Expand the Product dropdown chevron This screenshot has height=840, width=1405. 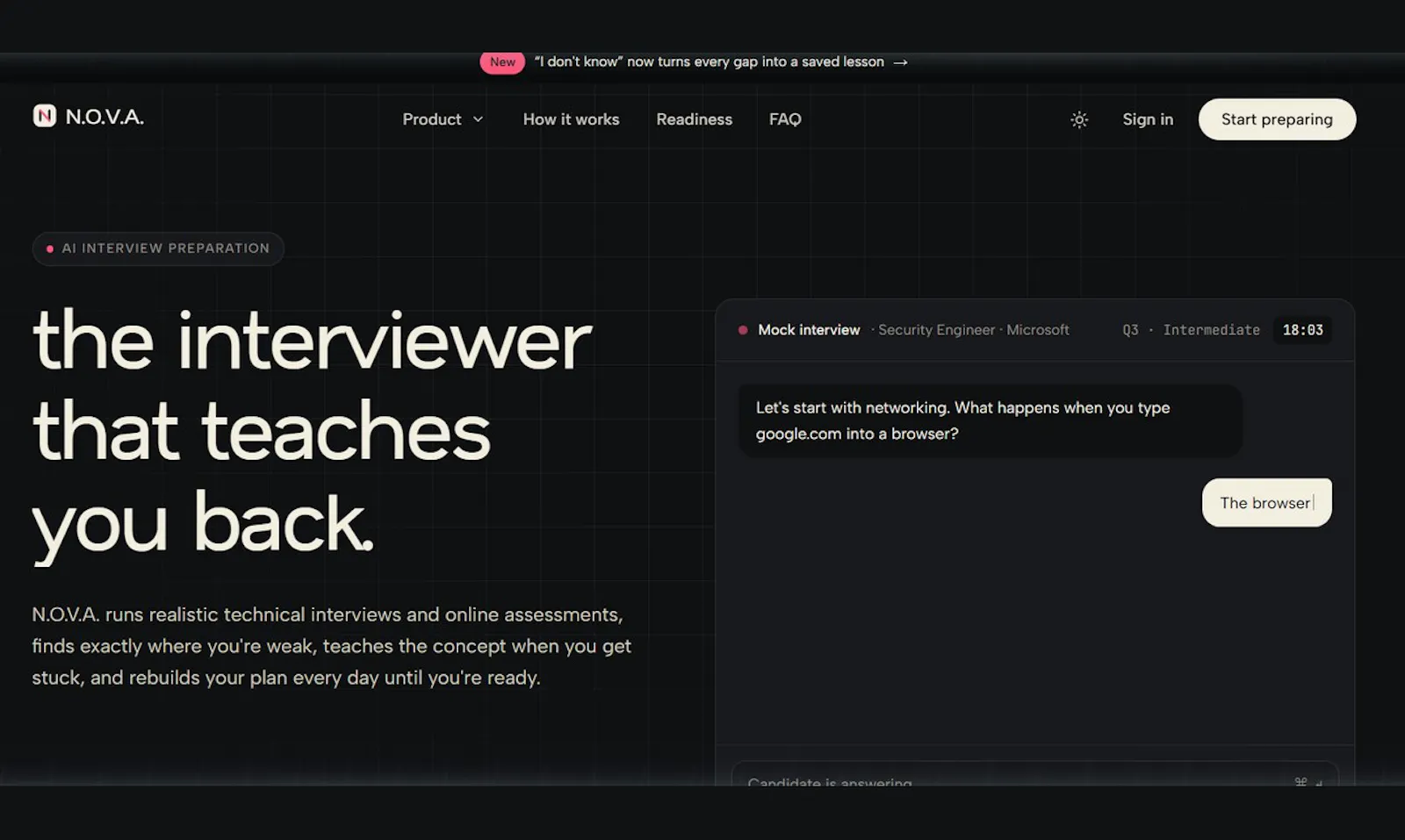pyautogui.click(x=478, y=119)
